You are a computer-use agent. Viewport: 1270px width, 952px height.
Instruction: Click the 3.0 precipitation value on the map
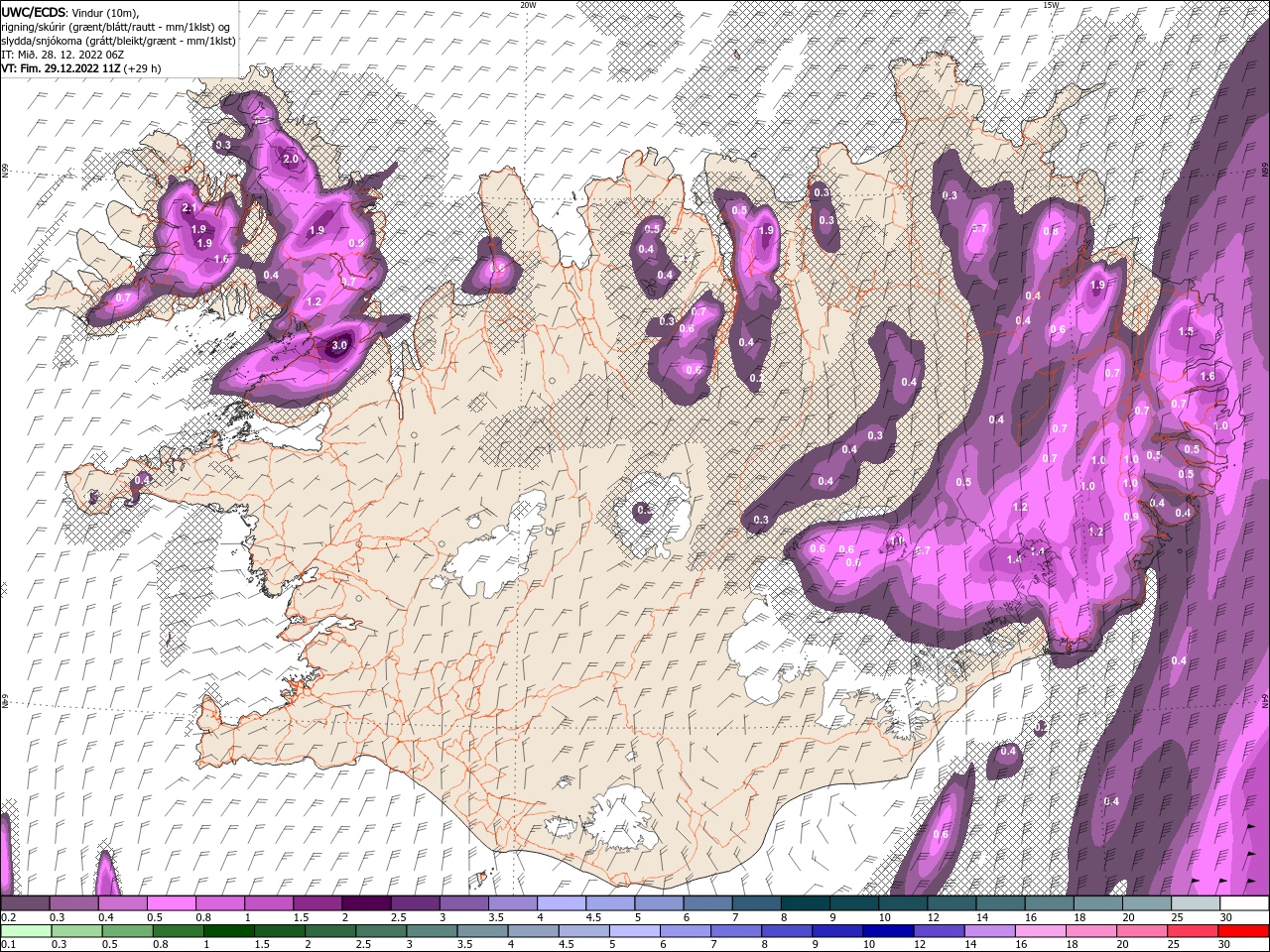(339, 345)
